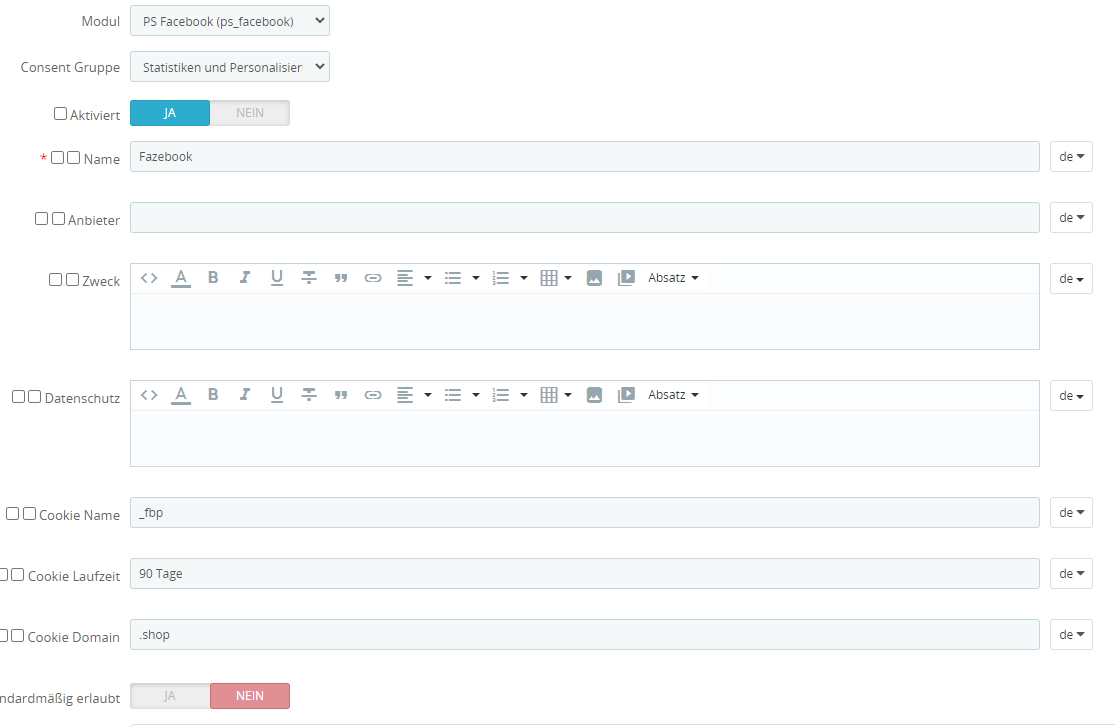Focus the Name field containing Fazebook

click(x=585, y=156)
